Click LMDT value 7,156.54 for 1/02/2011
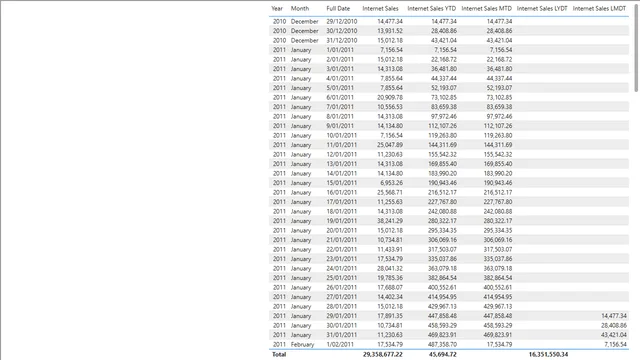Viewport: 640px width, 360px height. 615,344
